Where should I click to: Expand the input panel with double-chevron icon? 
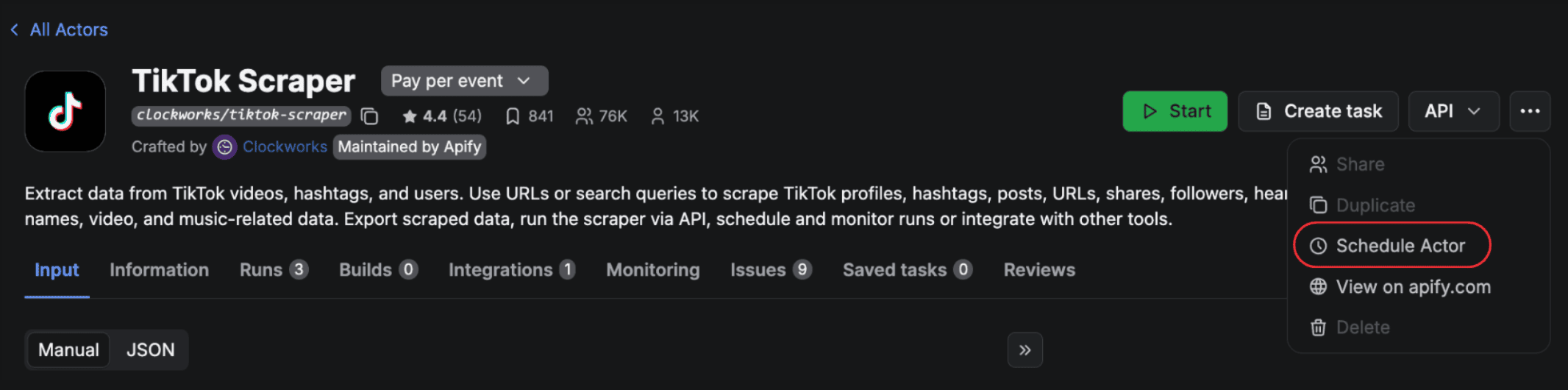[x=1024, y=350]
